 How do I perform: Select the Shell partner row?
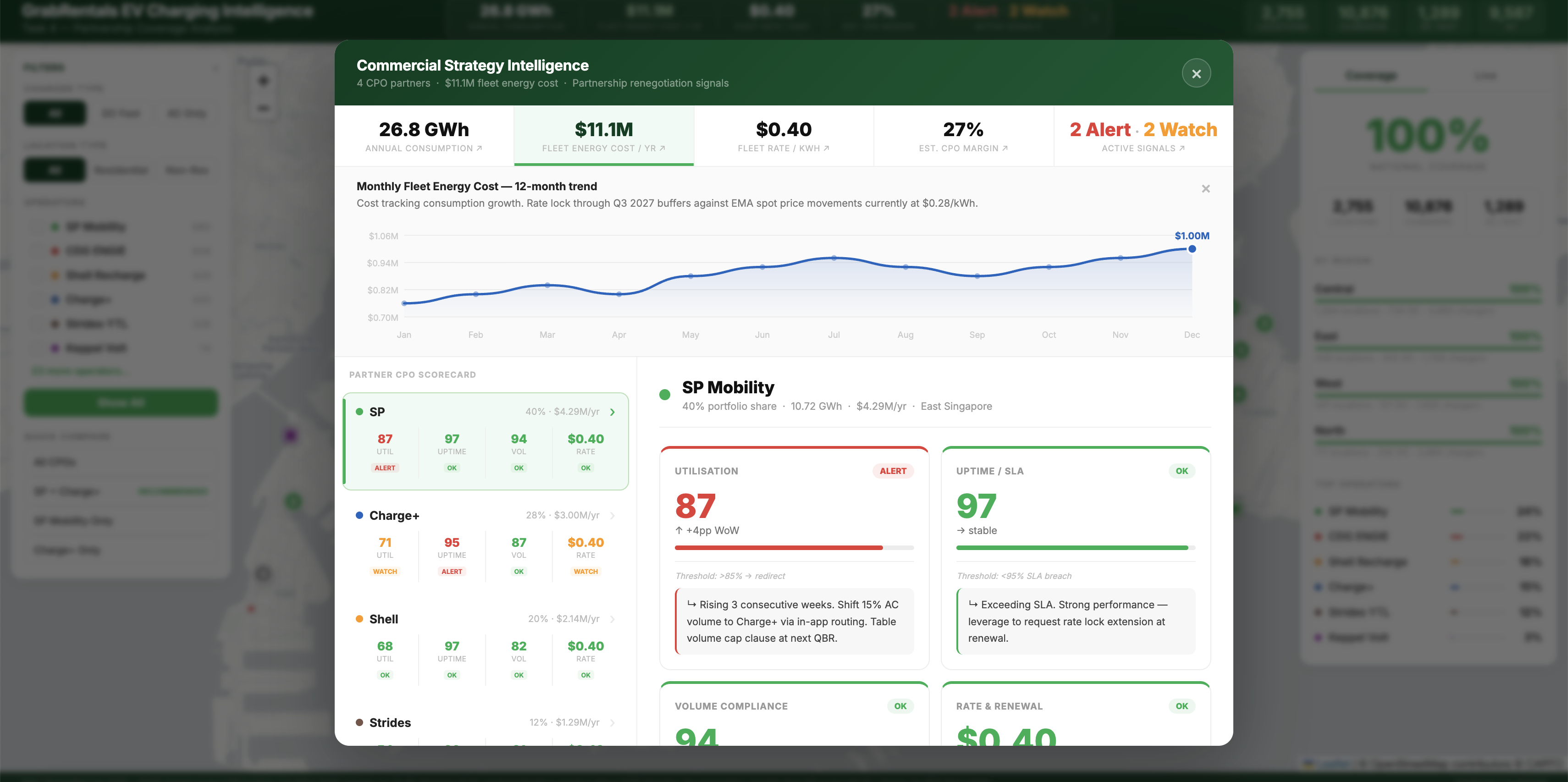tap(383, 619)
